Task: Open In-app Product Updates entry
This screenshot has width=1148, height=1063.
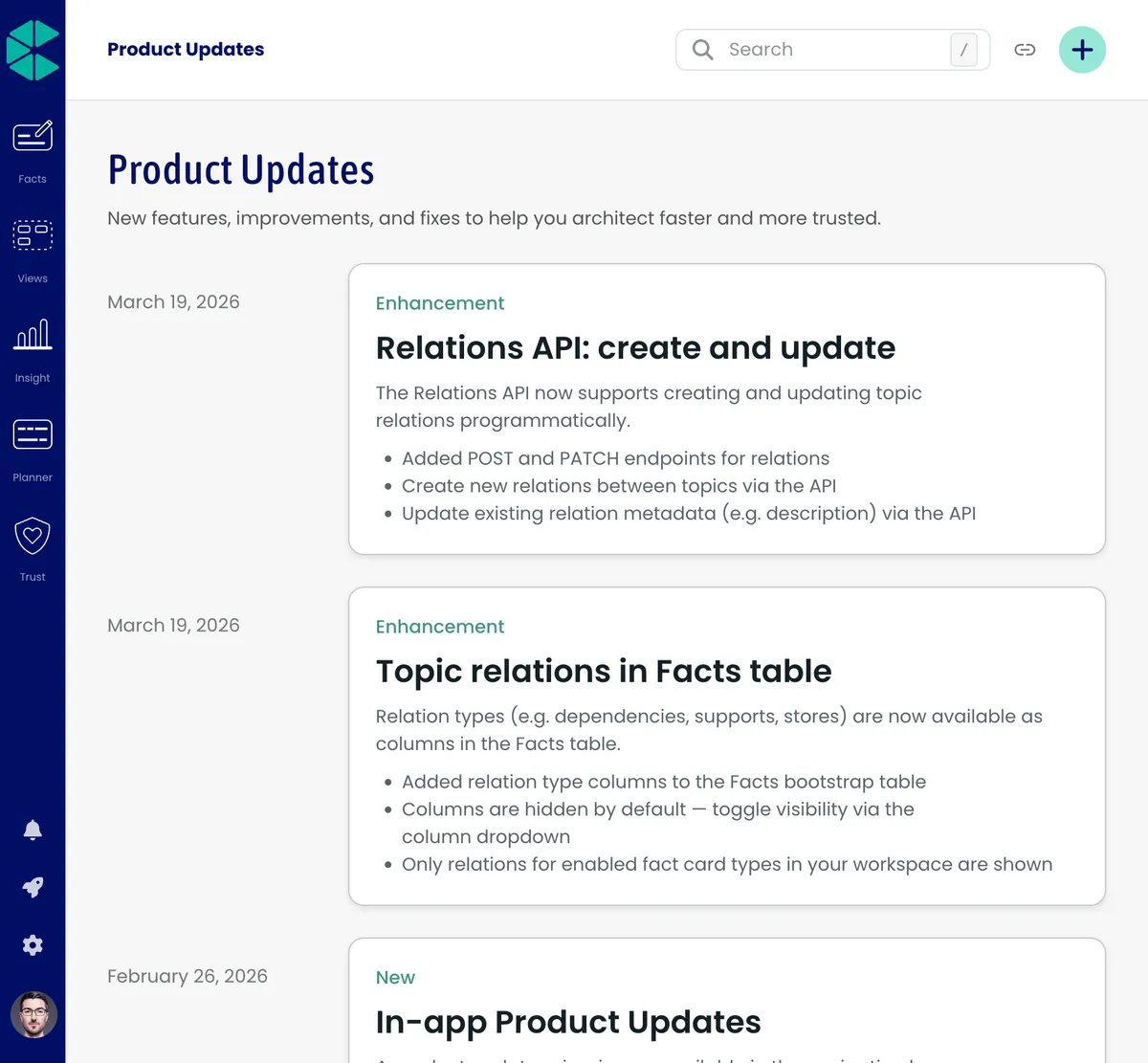Action: click(x=568, y=1022)
